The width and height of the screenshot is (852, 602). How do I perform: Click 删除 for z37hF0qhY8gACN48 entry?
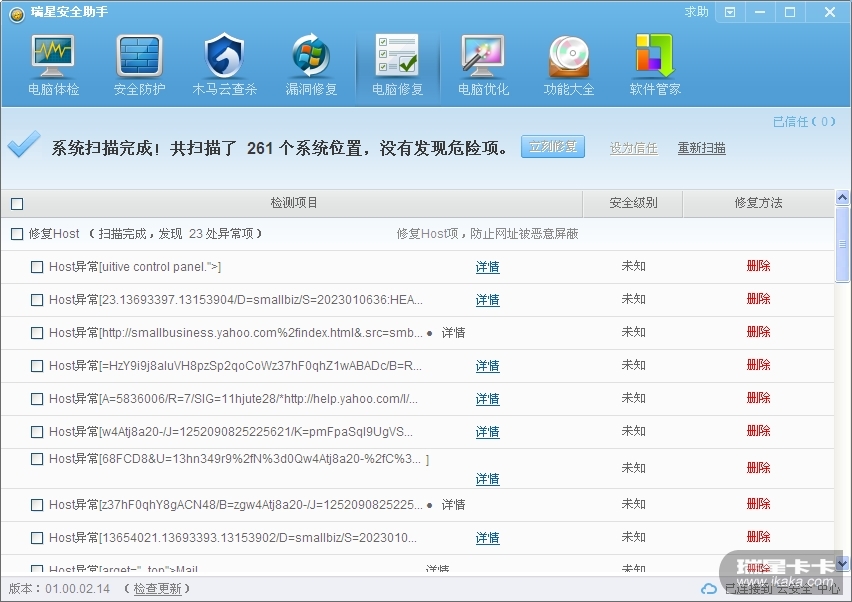759,504
